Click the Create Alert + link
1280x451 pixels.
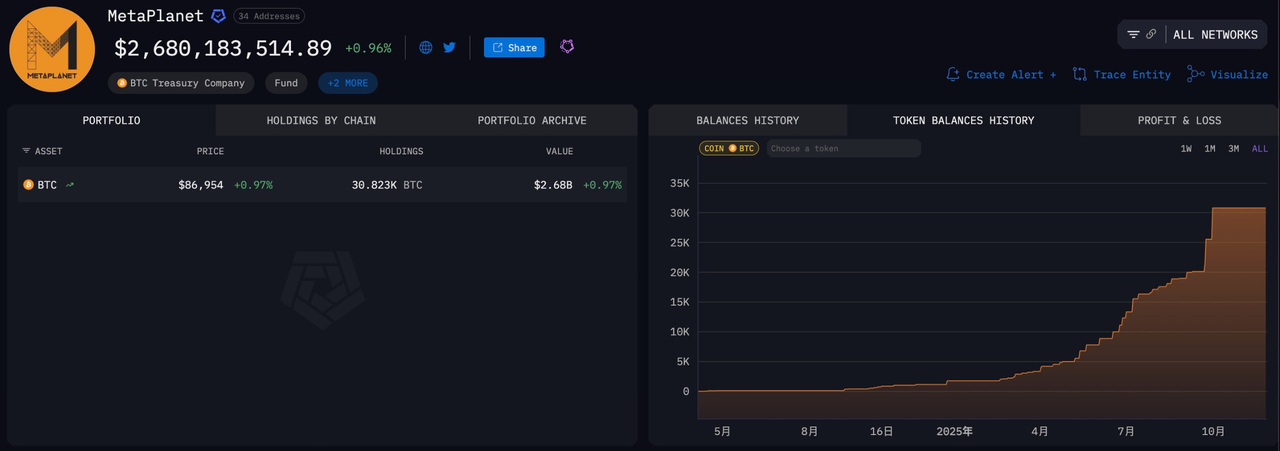tap(1002, 74)
